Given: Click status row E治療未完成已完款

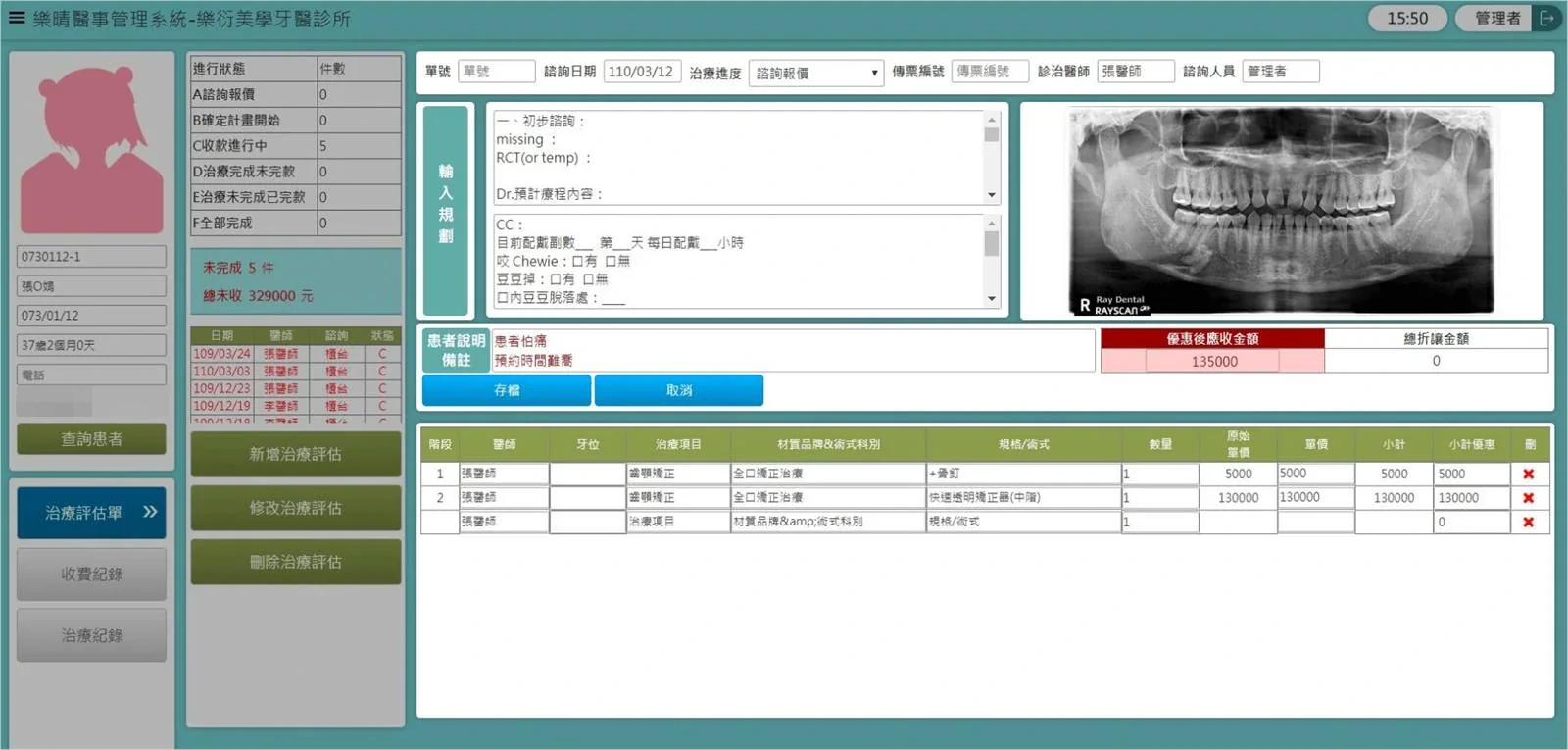Looking at the screenshot, I should click(x=295, y=197).
